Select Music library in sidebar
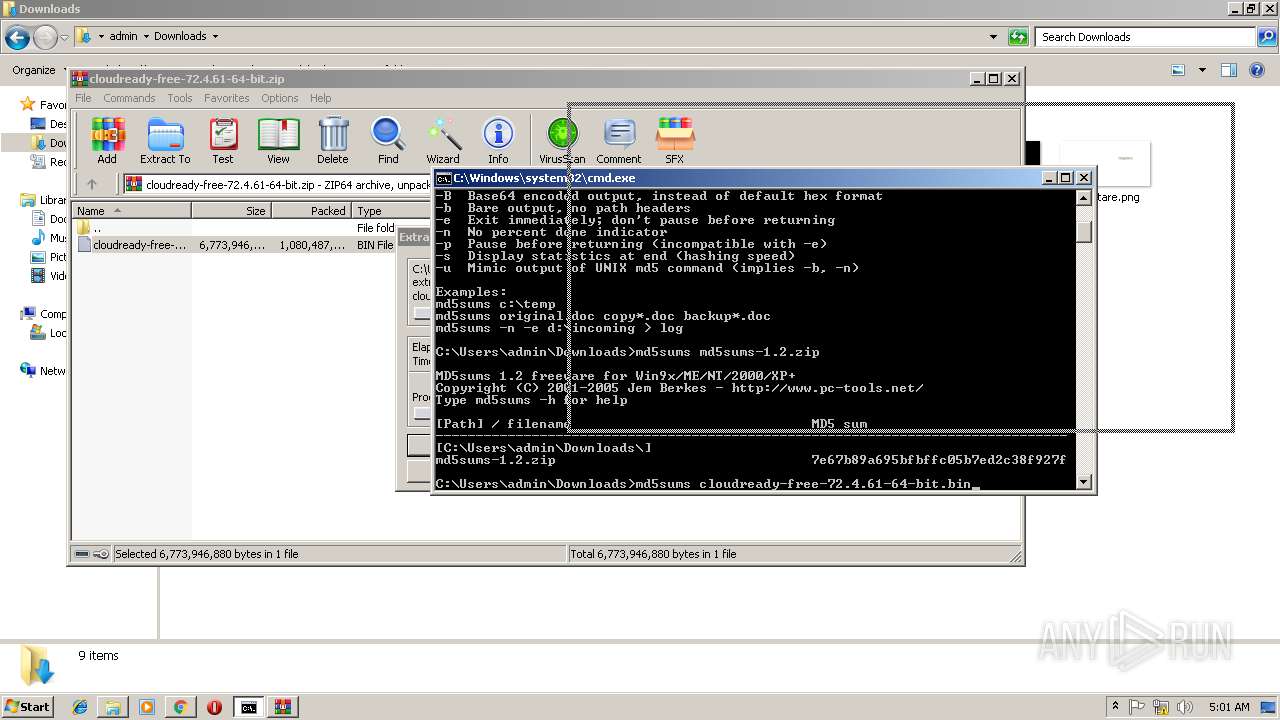 (x=49, y=238)
